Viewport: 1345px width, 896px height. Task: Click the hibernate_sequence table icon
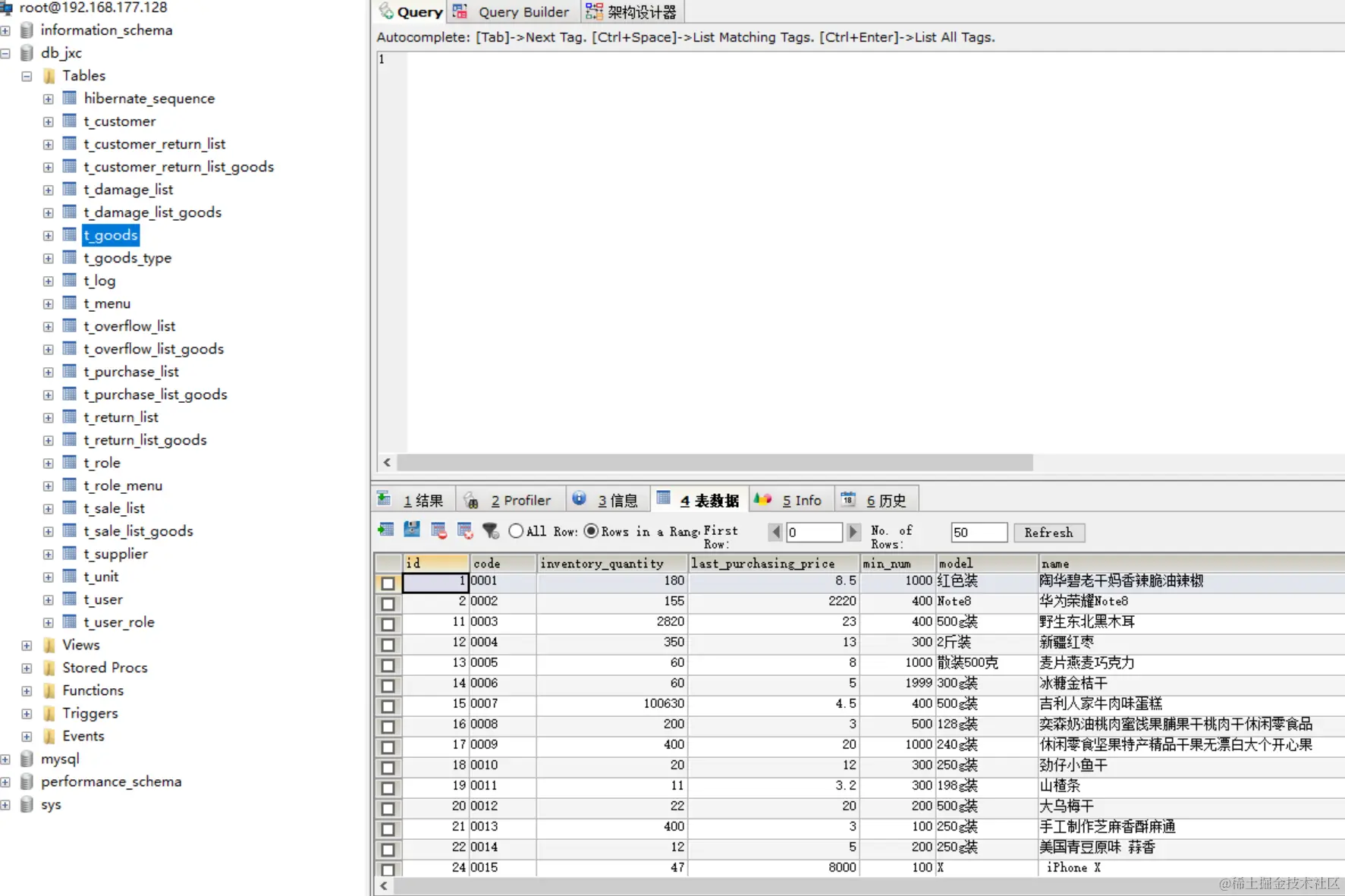point(70,98)
